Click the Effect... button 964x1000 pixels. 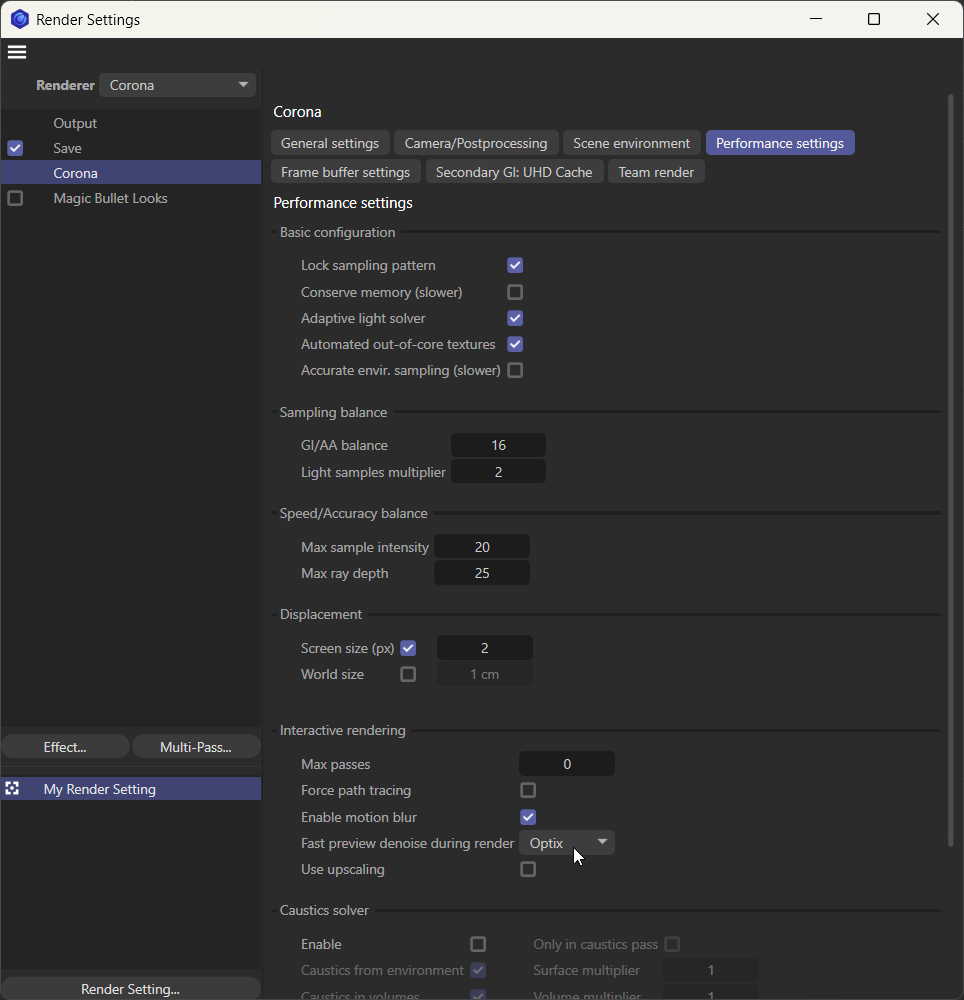(65, 747)
